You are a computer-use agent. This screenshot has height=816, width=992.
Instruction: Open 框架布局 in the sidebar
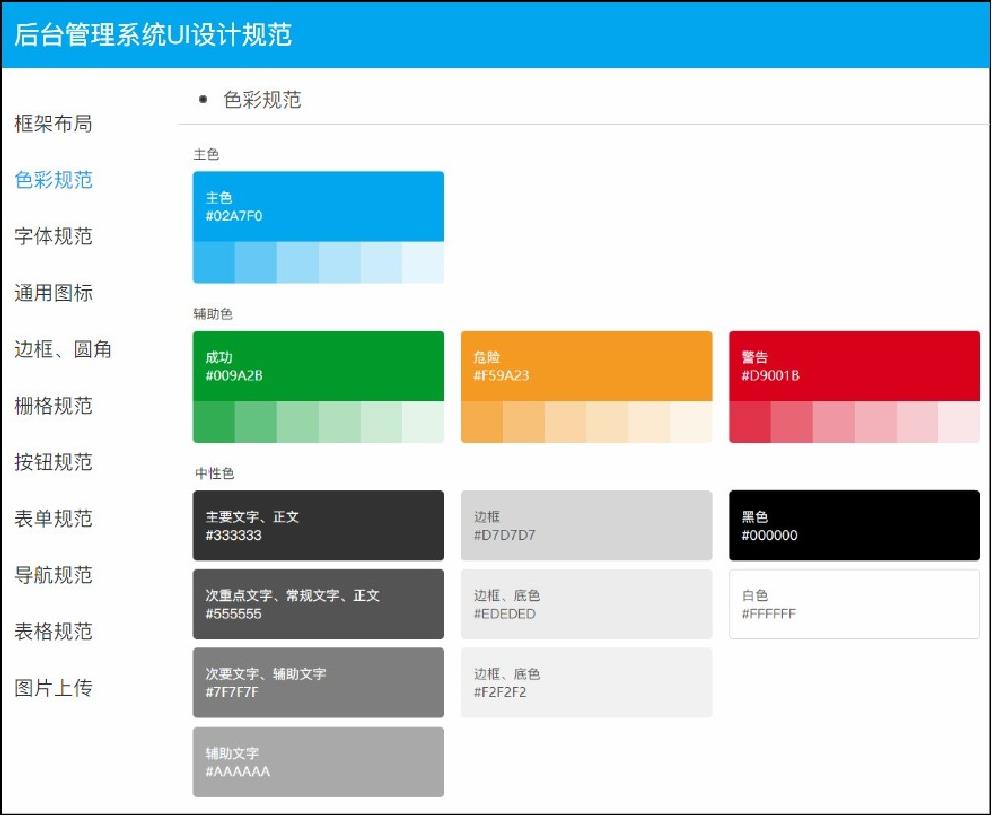click(53, 124)
